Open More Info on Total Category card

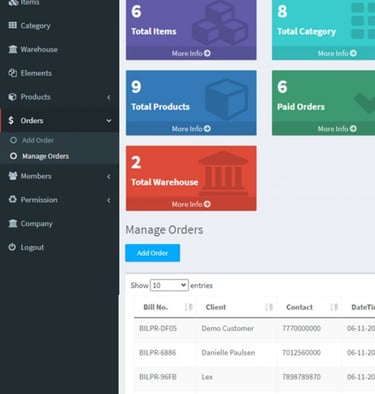pyautogui.click(x=337, y=53)
